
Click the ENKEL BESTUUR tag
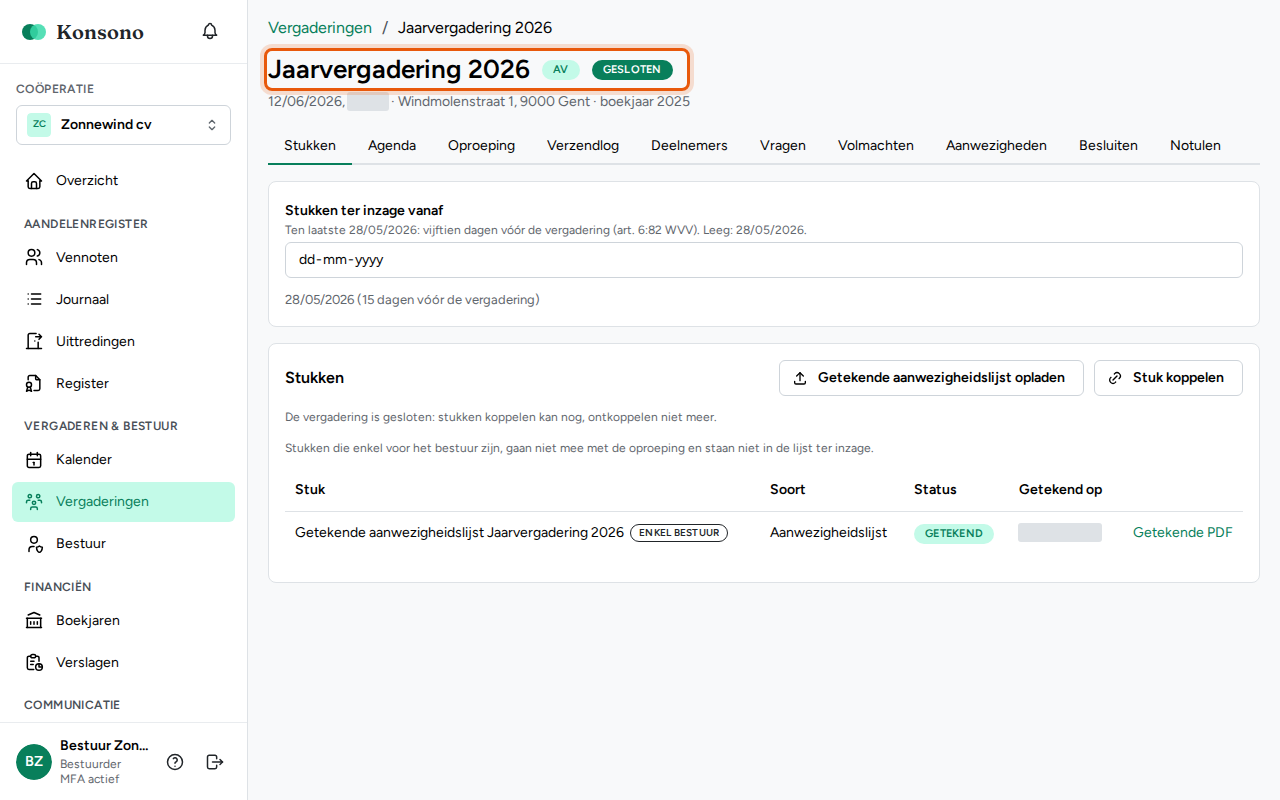[x=679, y=533]
